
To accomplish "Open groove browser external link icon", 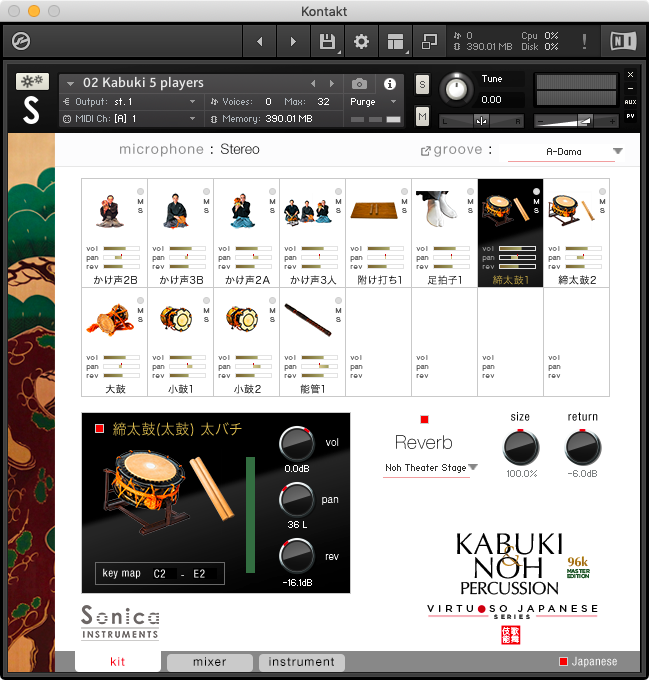I will tap(425, 151).
